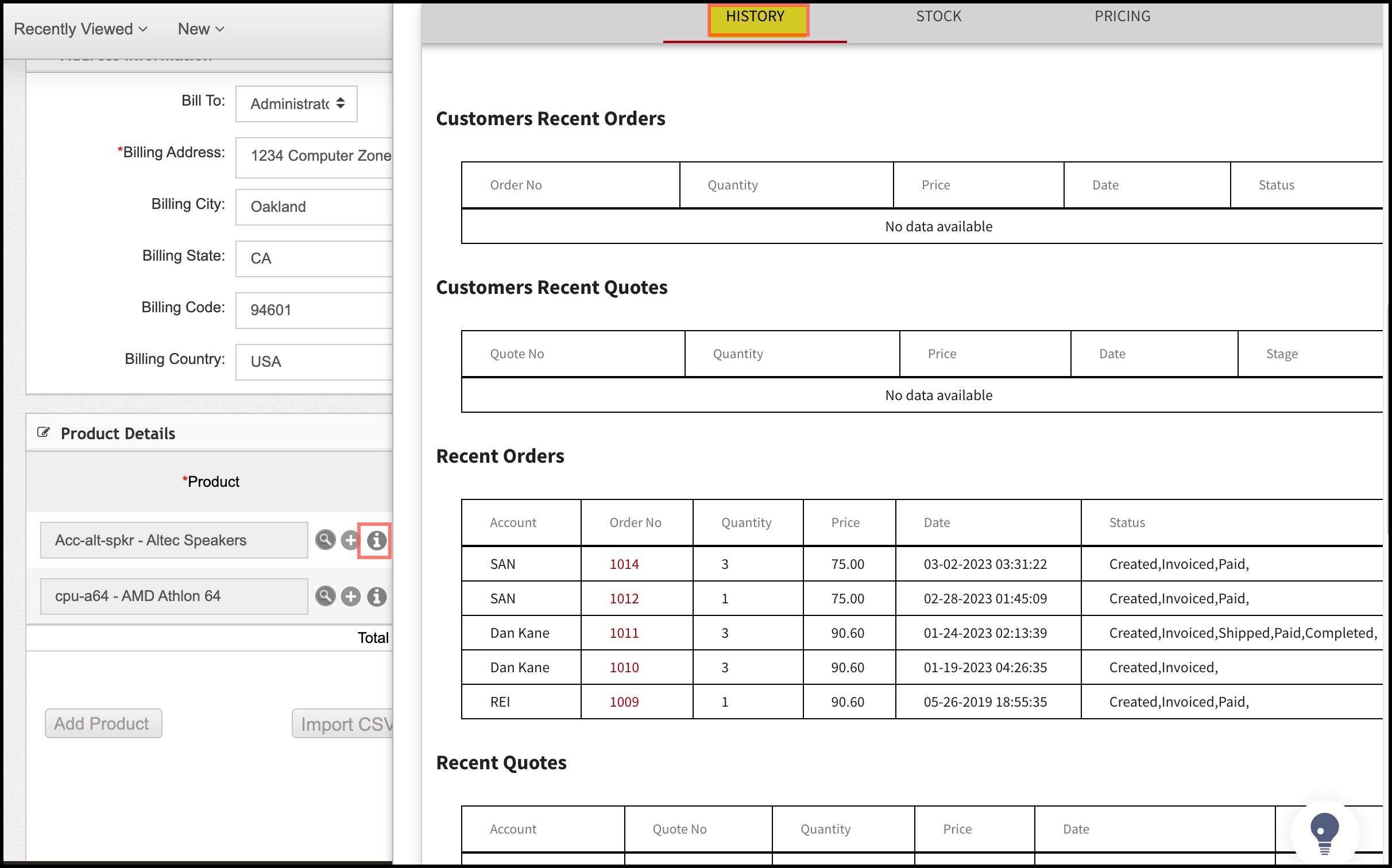Click the Billing Code field showing 94601
The width and height of the screenshot is (1392, 868).
(x=315, y=310)
